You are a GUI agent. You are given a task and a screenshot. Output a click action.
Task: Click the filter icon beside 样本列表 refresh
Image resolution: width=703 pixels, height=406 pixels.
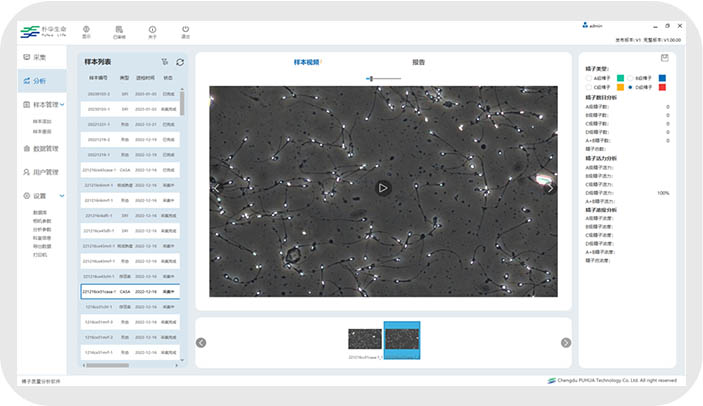coord(165,62)
